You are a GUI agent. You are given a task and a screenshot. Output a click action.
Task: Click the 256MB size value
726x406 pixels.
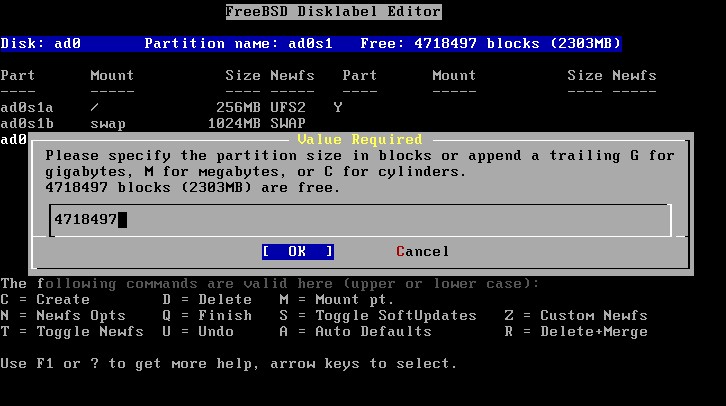click(x=238, y=107)
